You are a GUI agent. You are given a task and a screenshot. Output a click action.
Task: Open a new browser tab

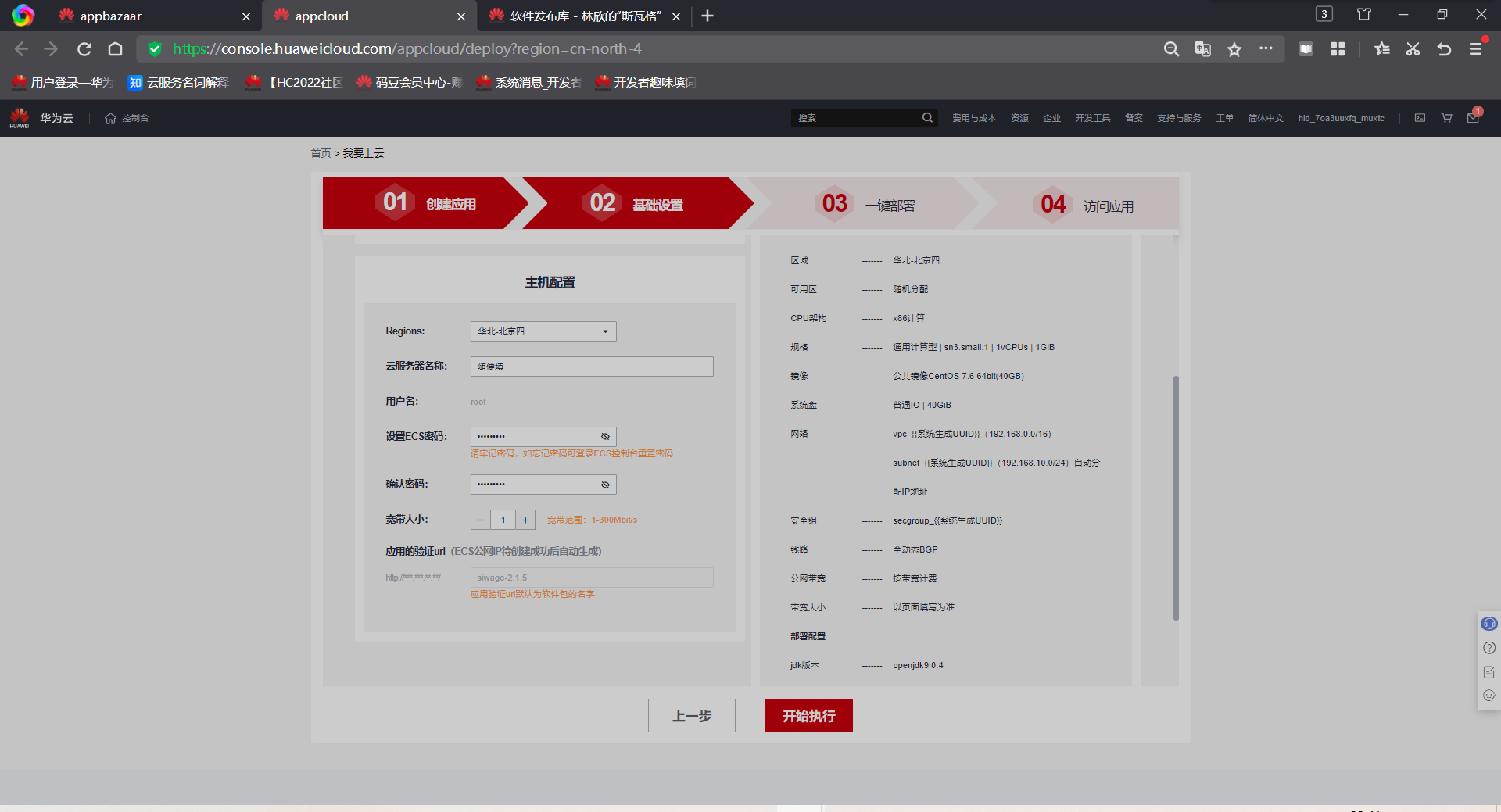[x=708, y=16]
